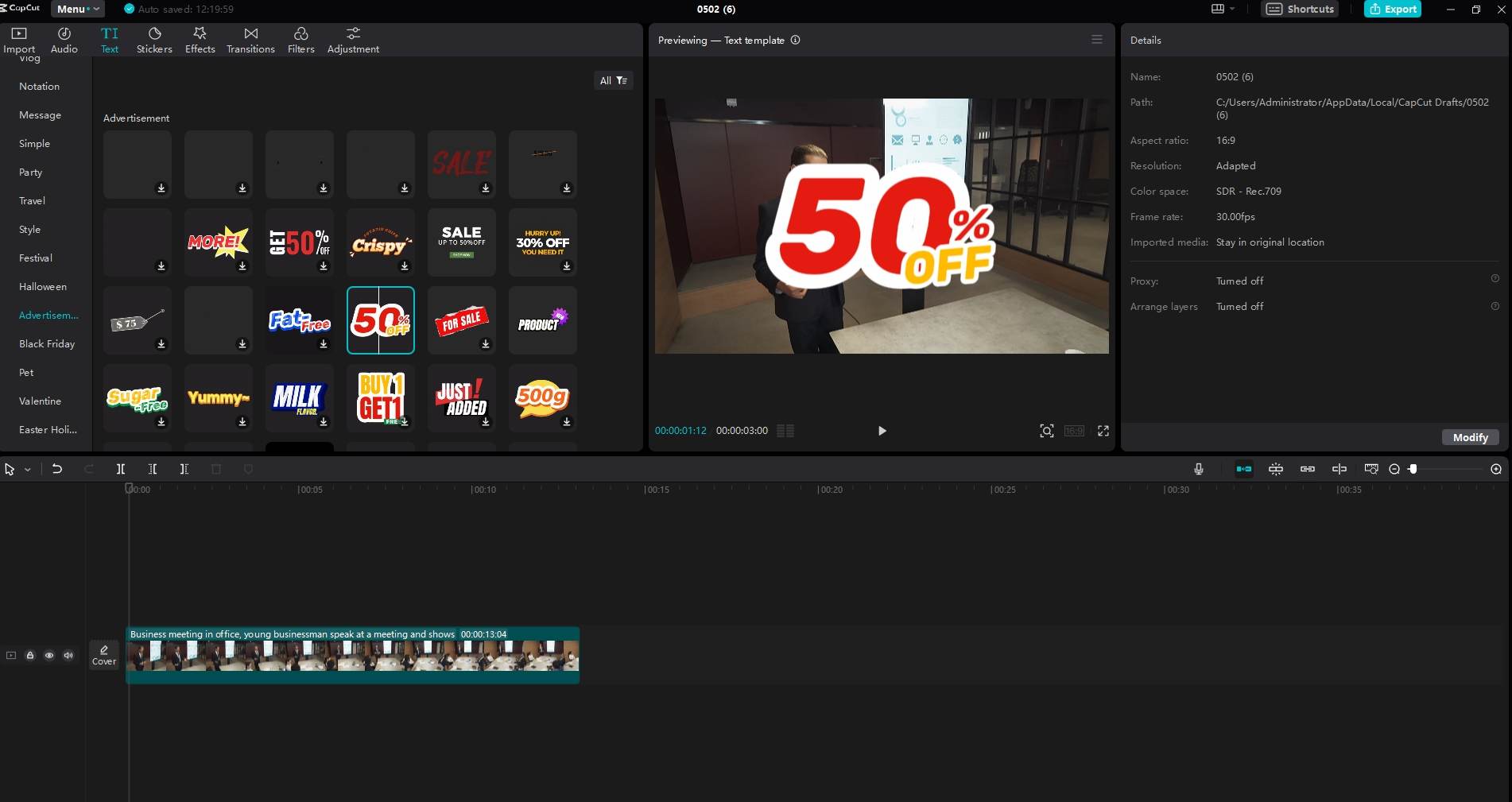Lock the main video track

(30, 656)
